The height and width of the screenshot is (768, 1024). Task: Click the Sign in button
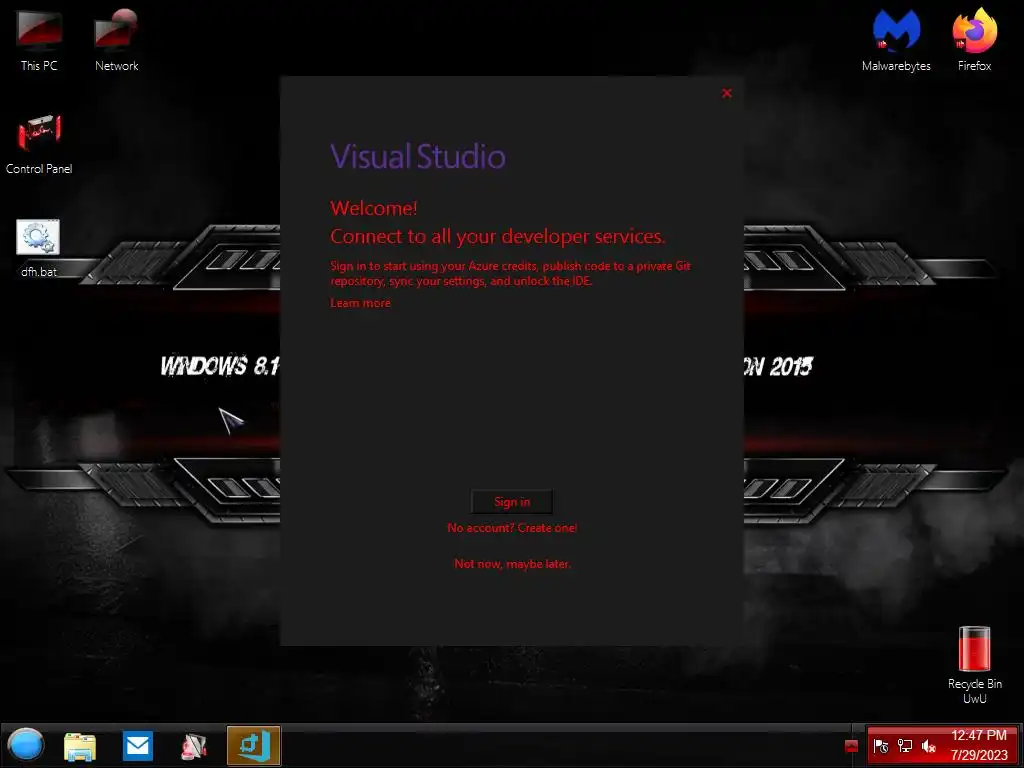tap(512, 502)
